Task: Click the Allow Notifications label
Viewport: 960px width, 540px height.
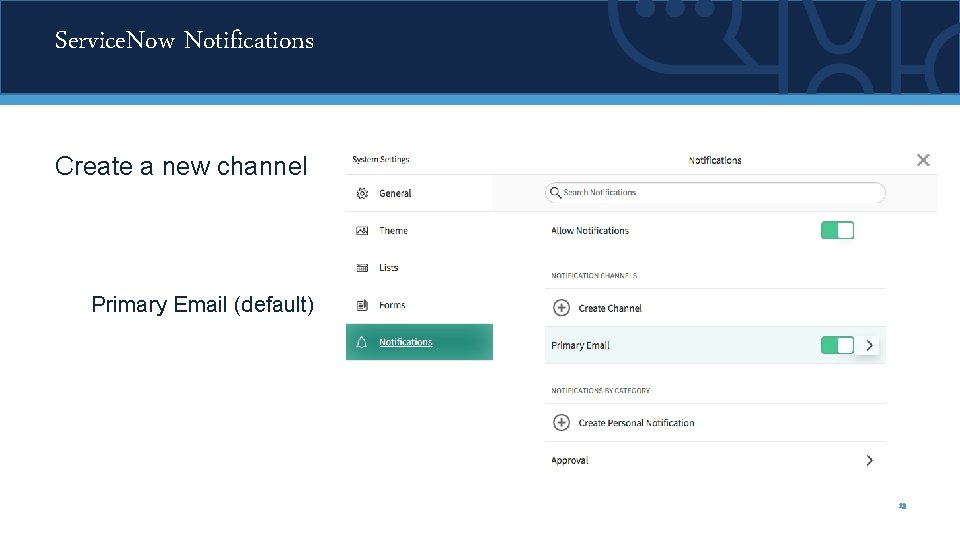Action: (590, 231)
